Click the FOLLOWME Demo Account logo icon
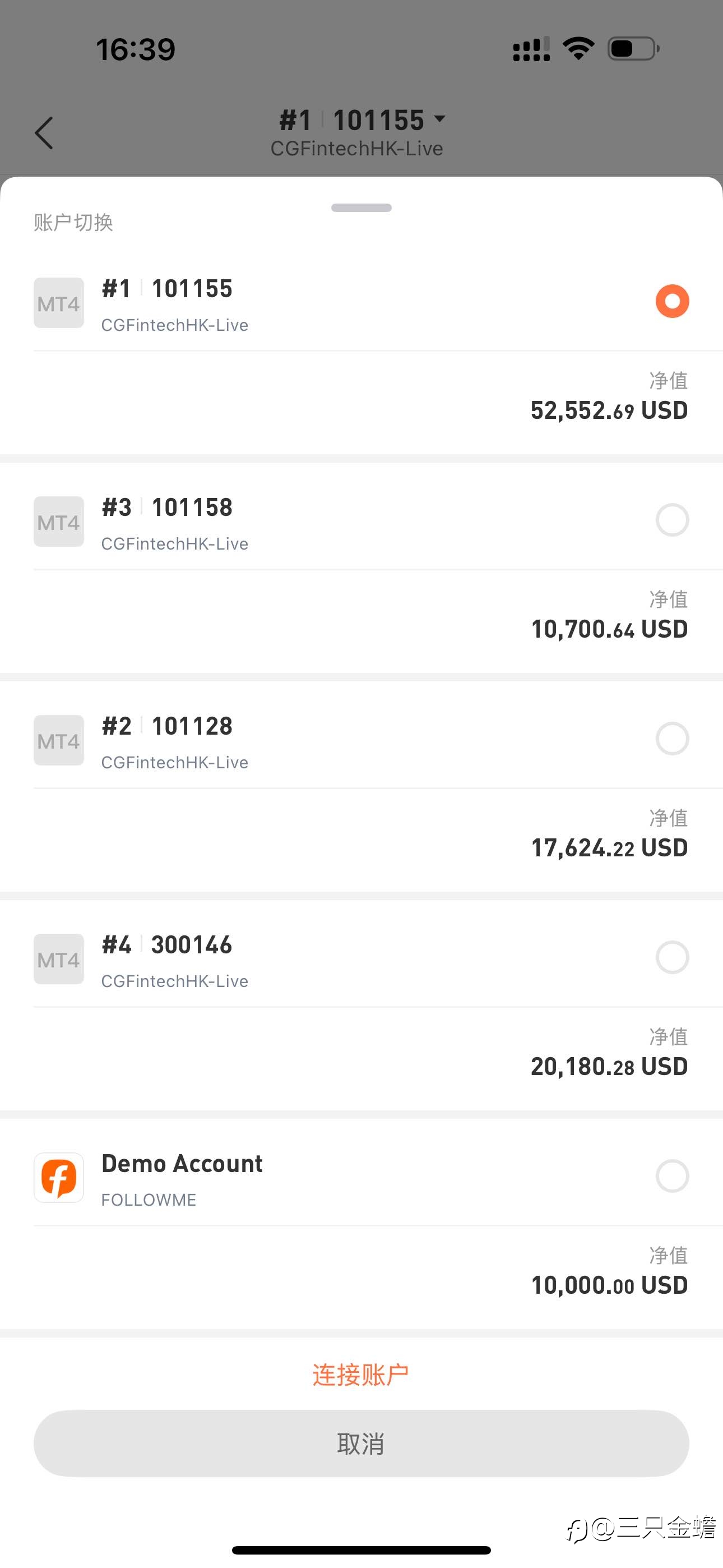 click(x=58, y=1177)
